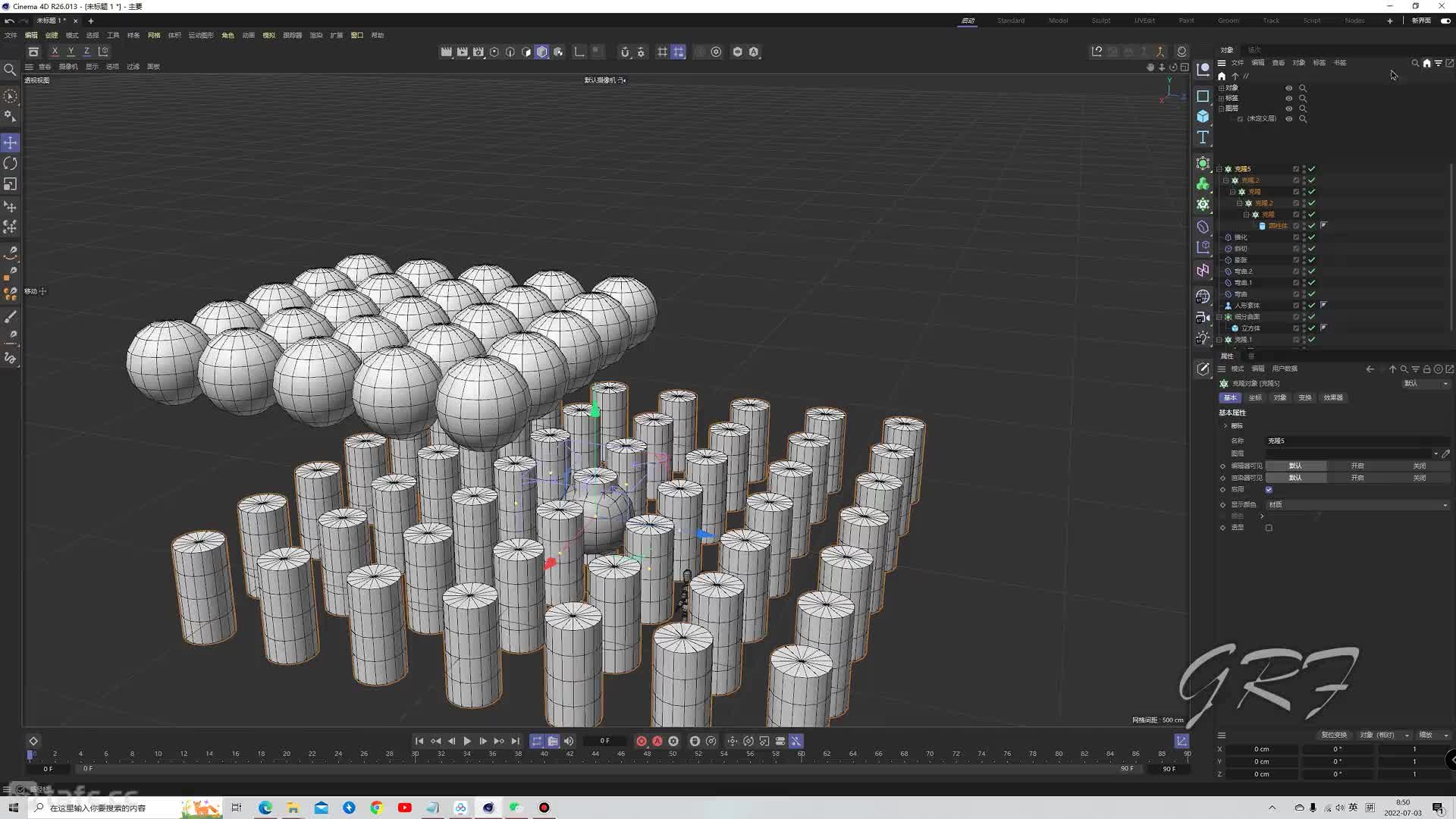Click the 名称 field containing 克隆5

coord(1357,441)
